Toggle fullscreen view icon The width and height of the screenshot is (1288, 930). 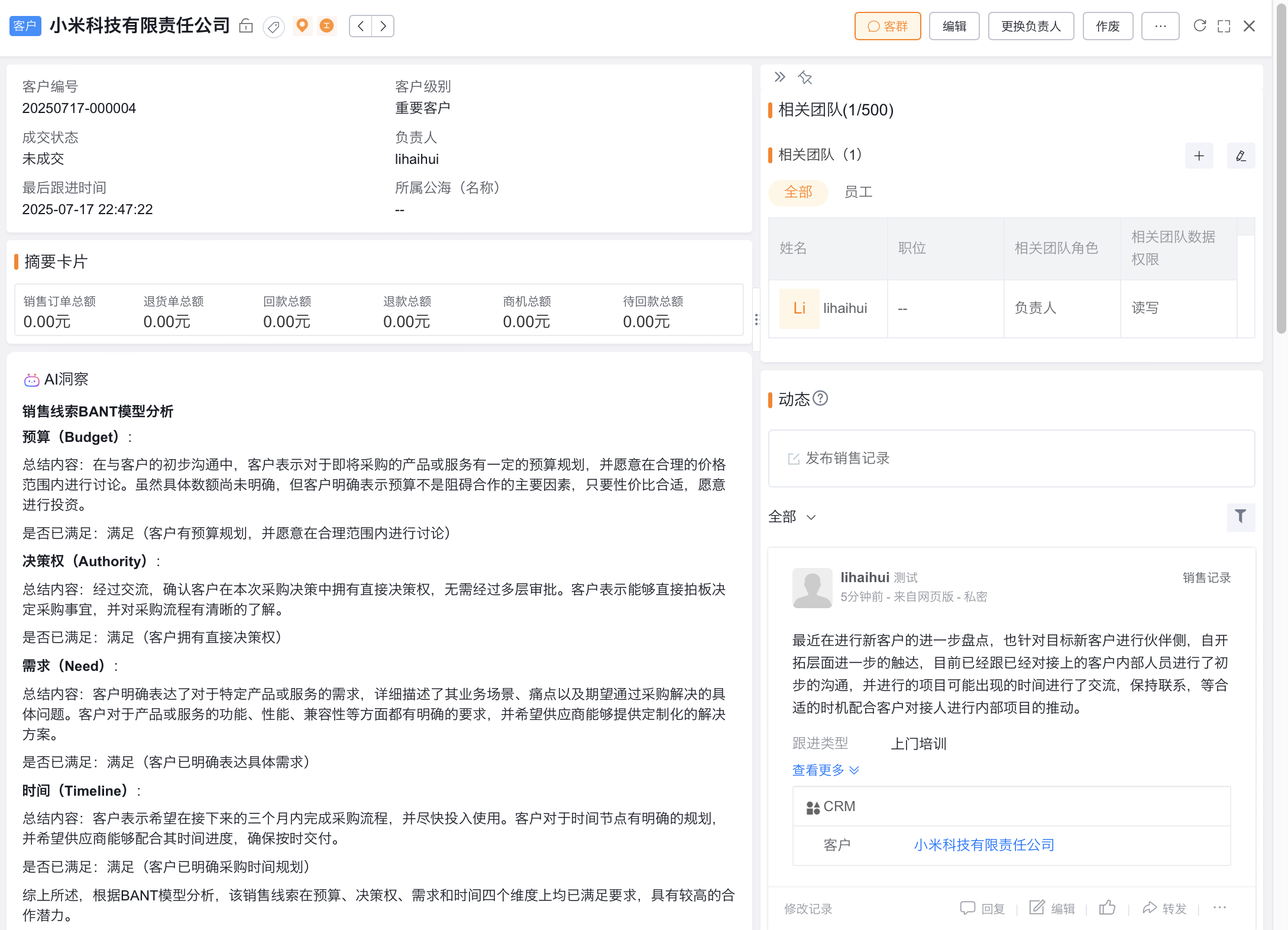(1224, 26)
